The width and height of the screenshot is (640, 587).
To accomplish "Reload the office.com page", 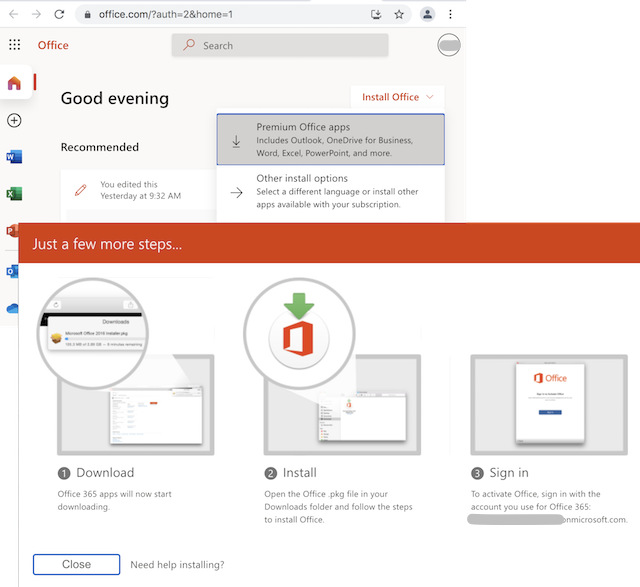I will coord(59,15).
